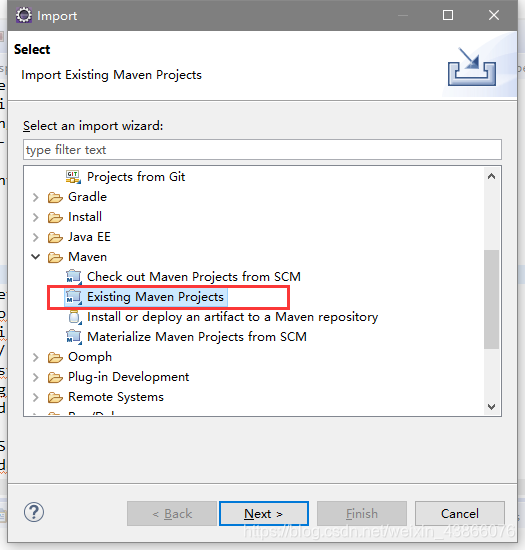This screenshot has width=525, height=550.
Task: Click the Eclipse icon in title bar
Action: [x=23, y=15]
